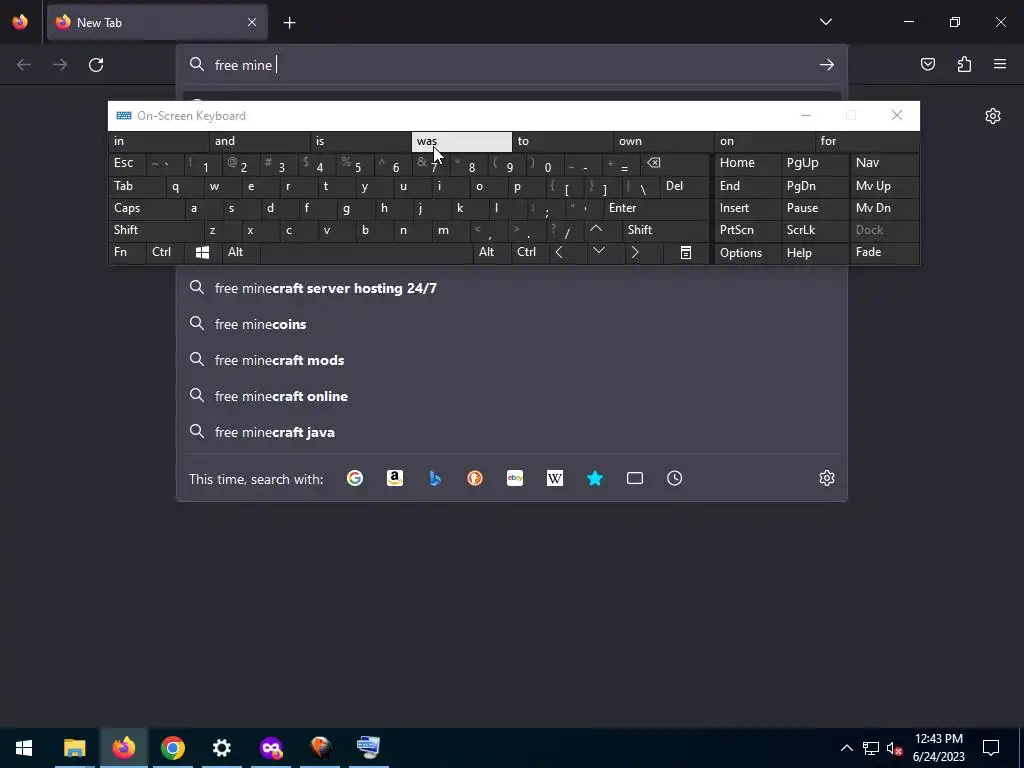Tap the Enter key on keyboard
The width and height of the screenshot is (1024, 768).
(656, 208)
